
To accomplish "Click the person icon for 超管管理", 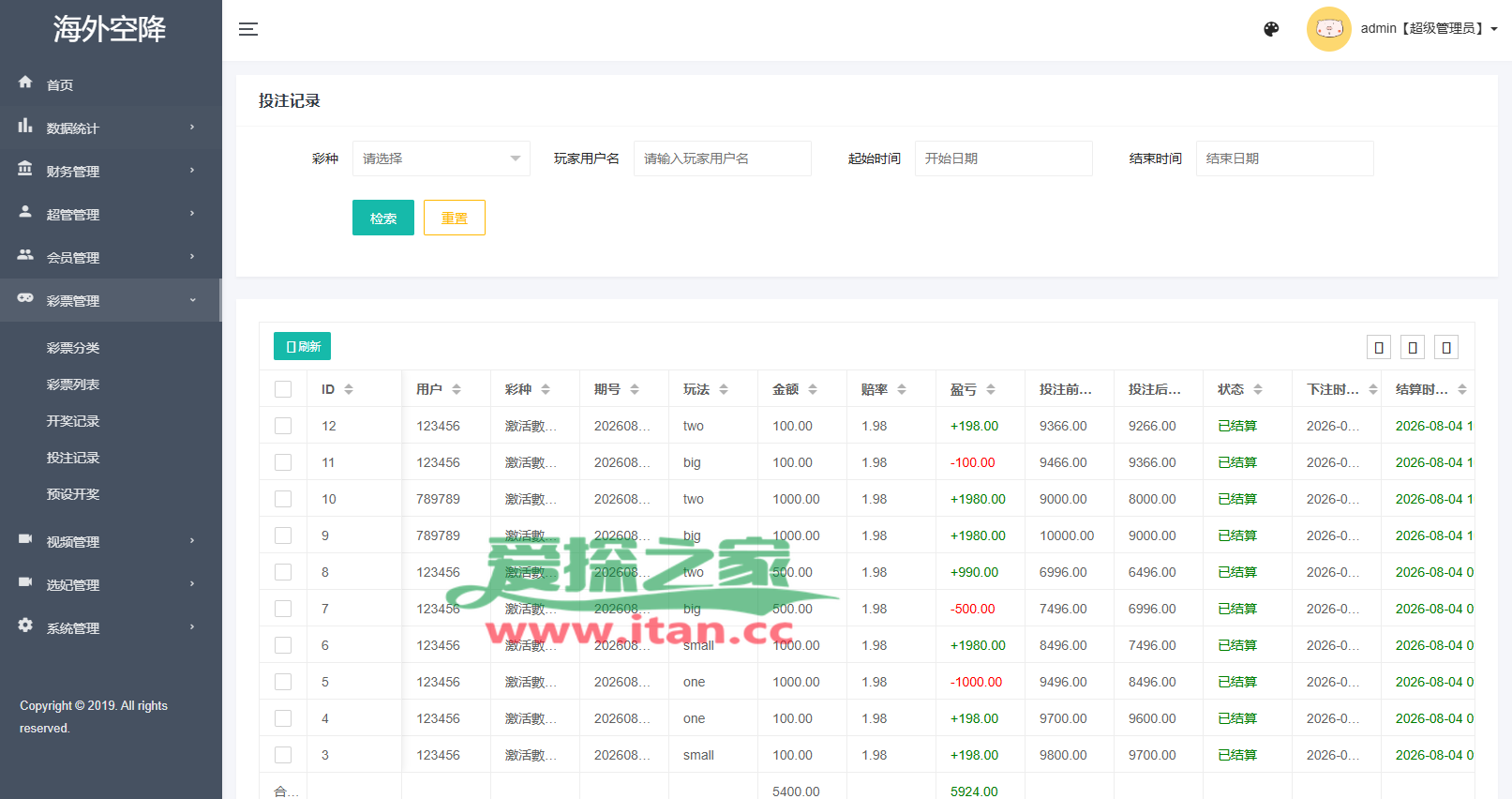I will pyautogui.click(x=25, y=212).
